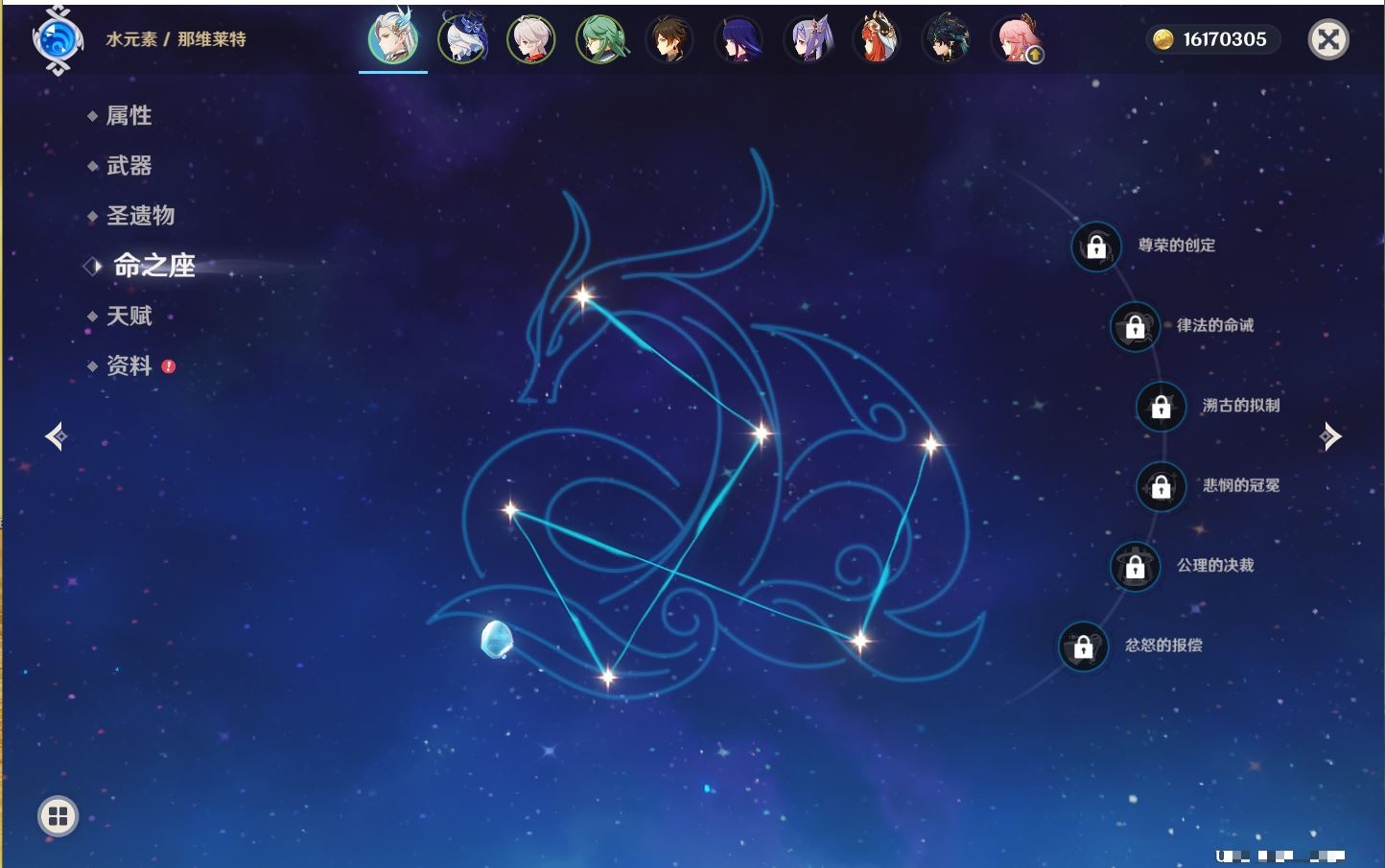
Task: Switch to Furina's portrait with blue hat
Action: (x=463, y=39)
